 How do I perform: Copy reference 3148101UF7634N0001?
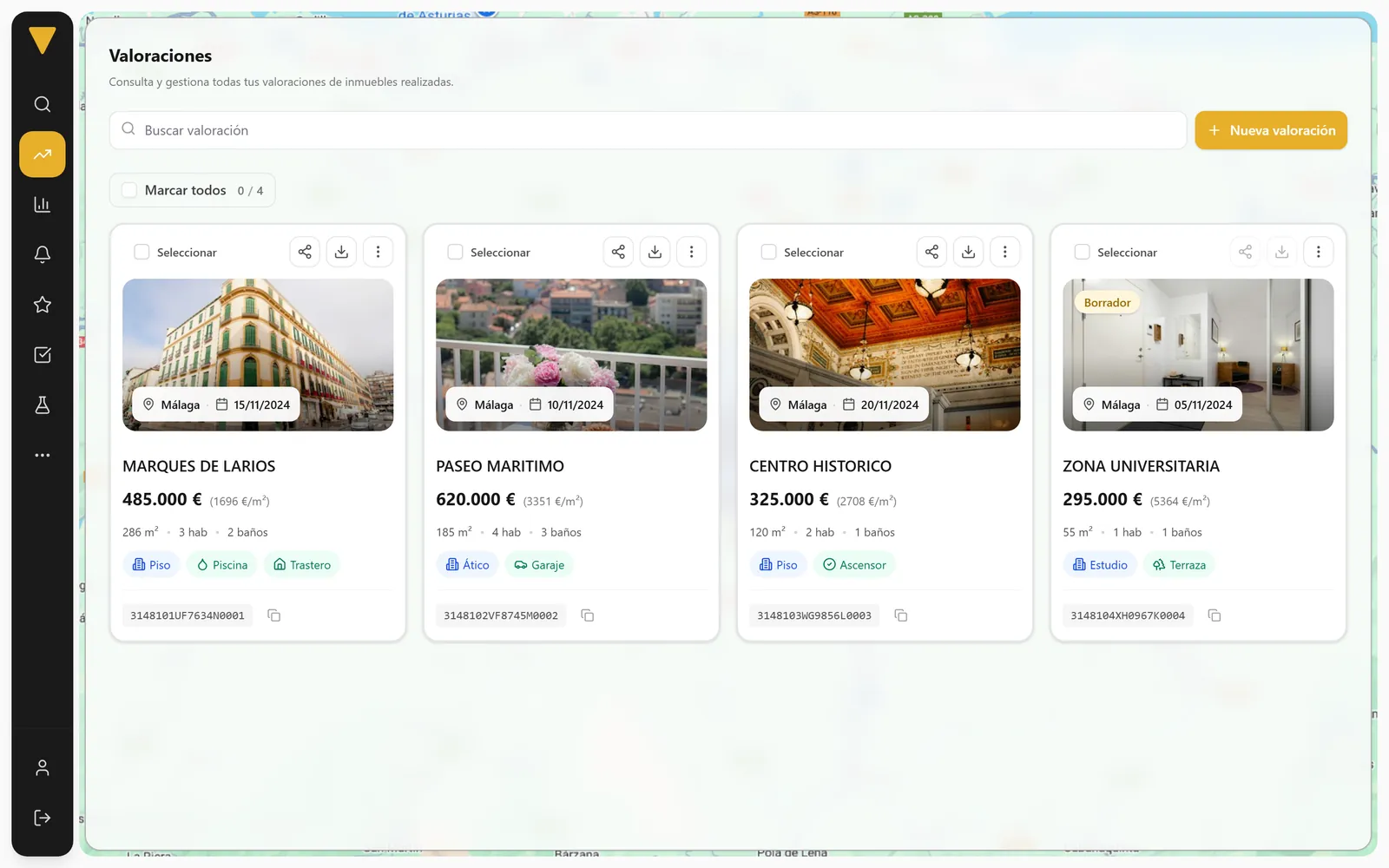273,615
